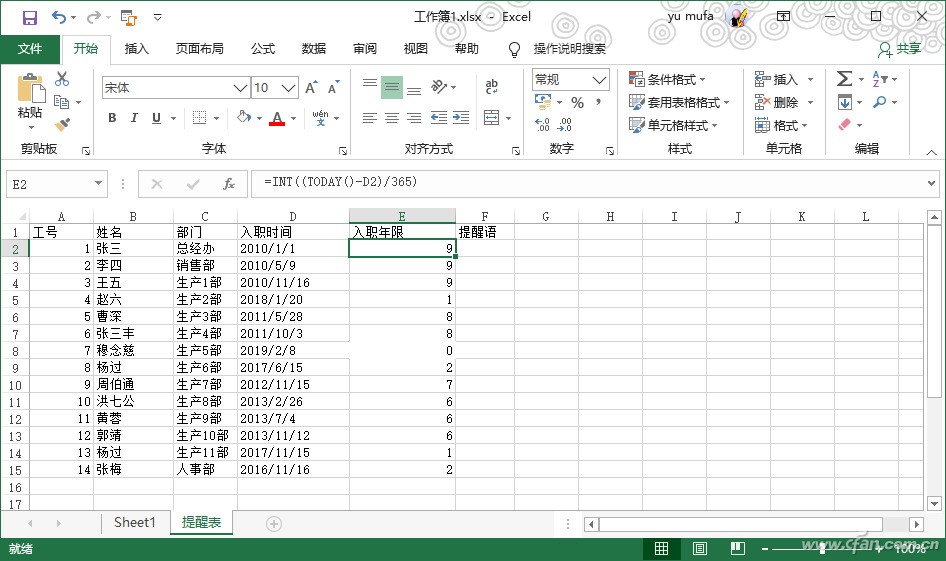Screen dimensions: 946x561
Task: Click the AutoSum sigma icon
Action: pyautogui.click(x=844, y=79)
